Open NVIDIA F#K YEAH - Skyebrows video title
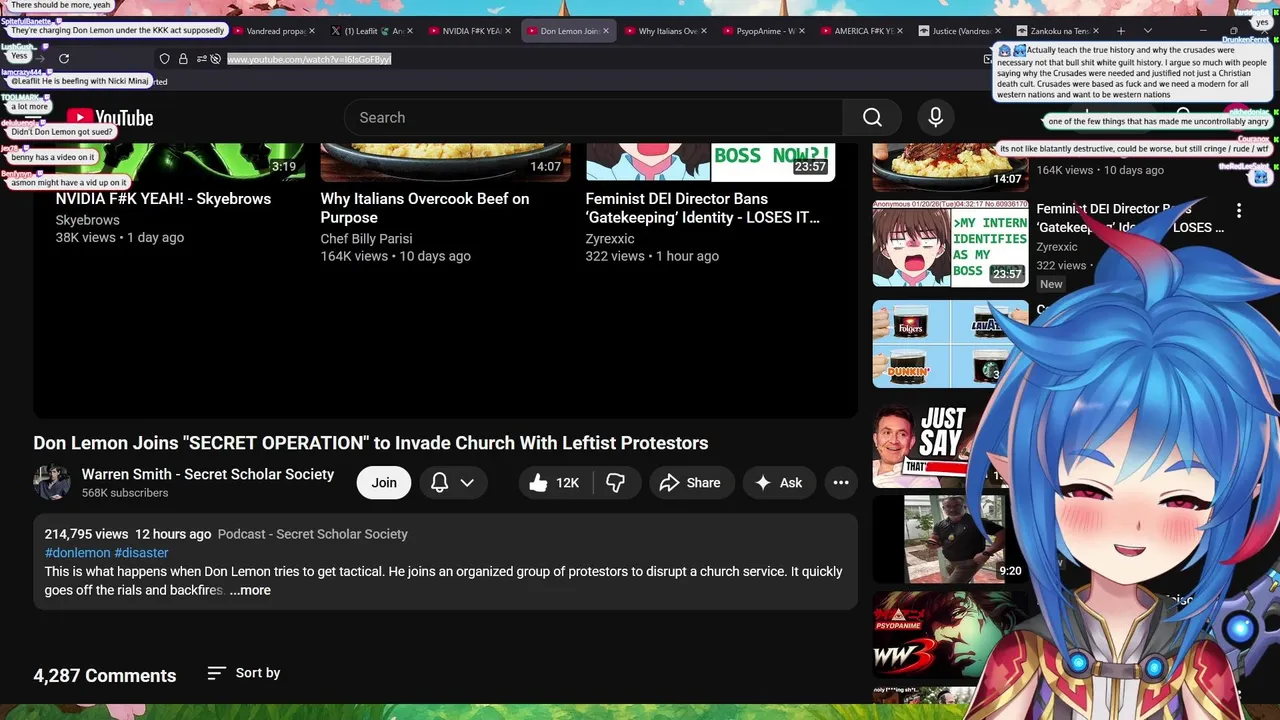The height and width of the screenshot is (720, 1280). 163,199
